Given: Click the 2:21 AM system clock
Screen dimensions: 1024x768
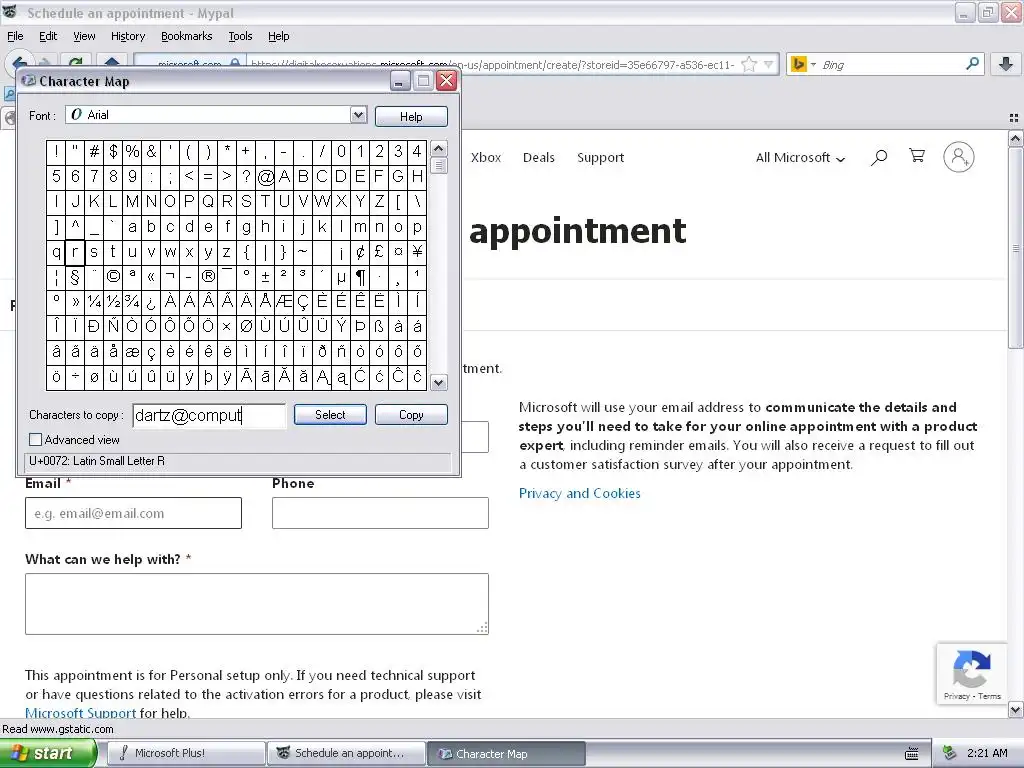Looking at the screenshot, I should [x=987, y=753].
